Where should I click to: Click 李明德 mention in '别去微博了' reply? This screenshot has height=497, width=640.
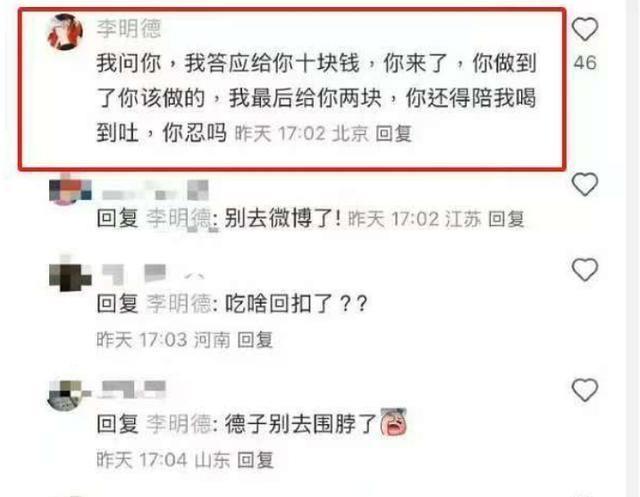point(179,218)
